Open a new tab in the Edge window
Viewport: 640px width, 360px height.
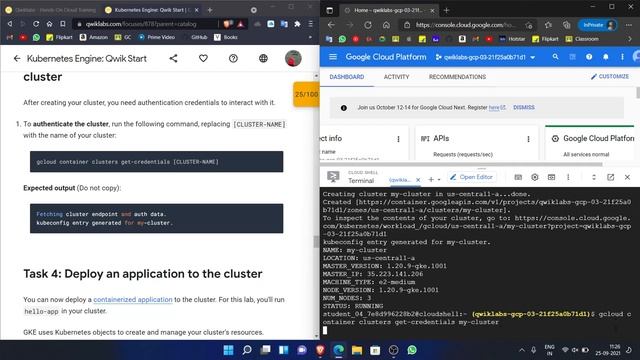[x=446, y=10]
